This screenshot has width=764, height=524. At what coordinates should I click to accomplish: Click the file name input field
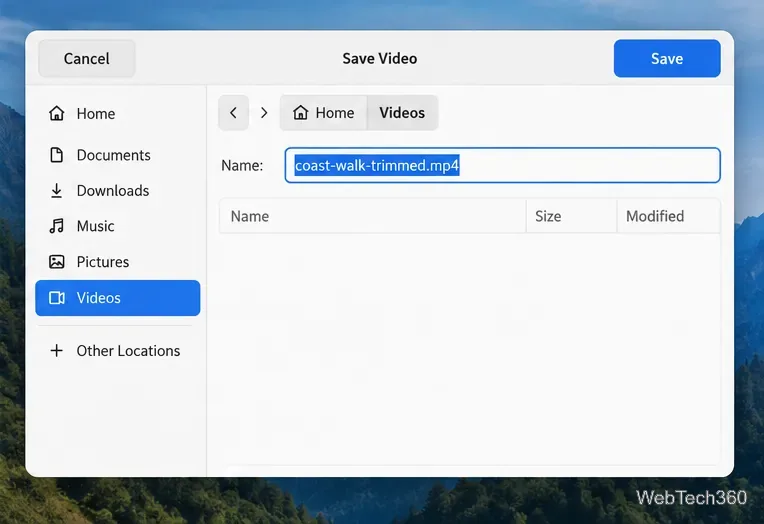tap(502, 165)
